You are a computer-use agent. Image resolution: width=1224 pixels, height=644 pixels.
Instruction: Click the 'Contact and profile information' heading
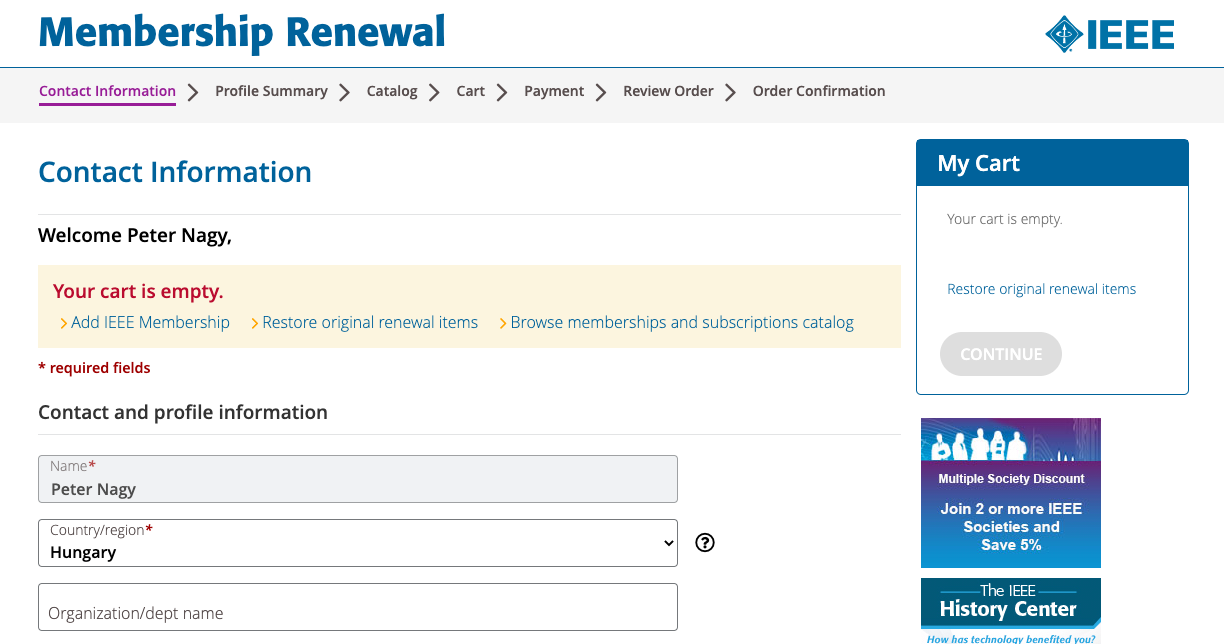[x=183, y=412]
